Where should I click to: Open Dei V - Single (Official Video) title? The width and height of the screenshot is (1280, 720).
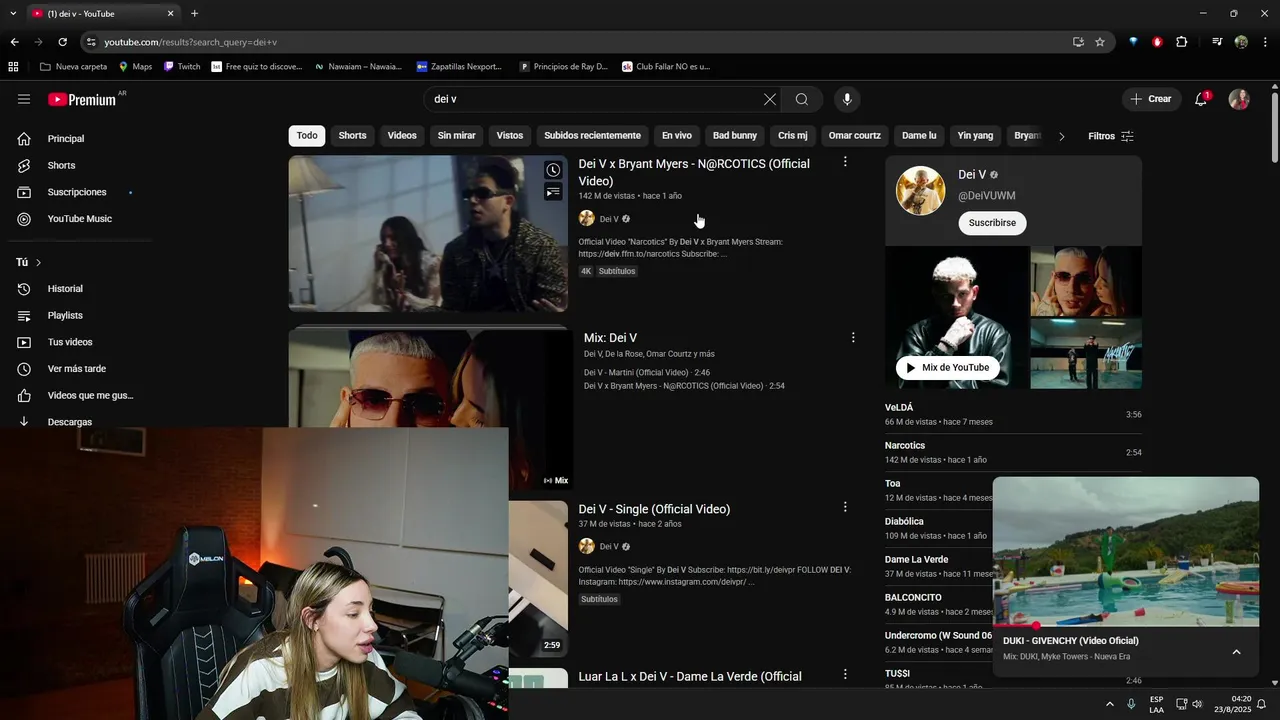654,509
